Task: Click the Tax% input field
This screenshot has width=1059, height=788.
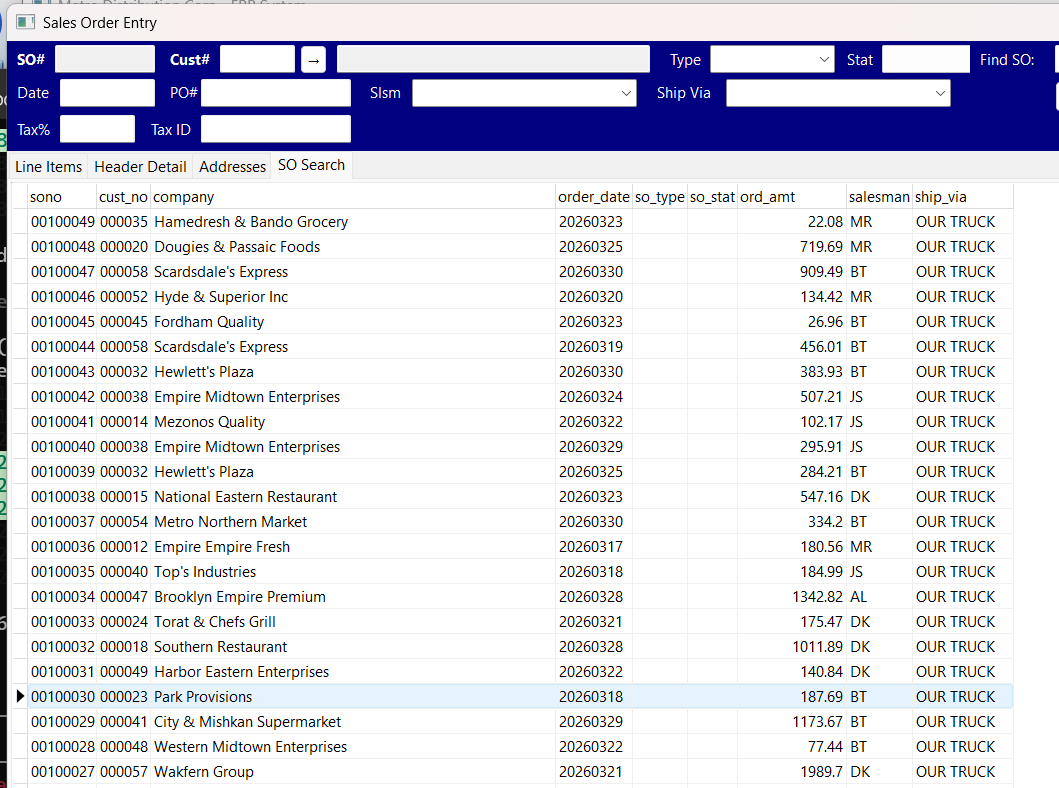Action: 97,128
